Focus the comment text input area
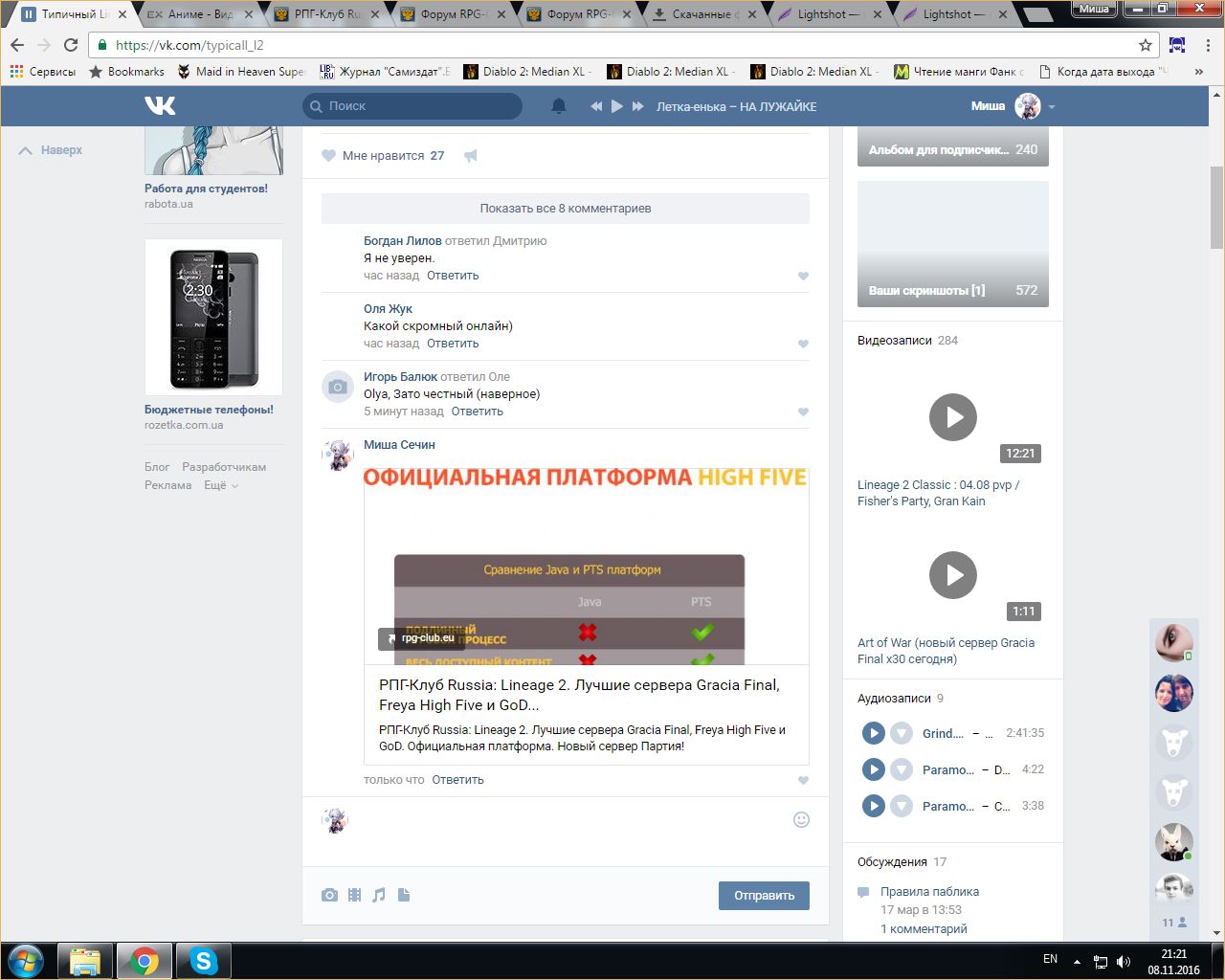 pos(570,820)
